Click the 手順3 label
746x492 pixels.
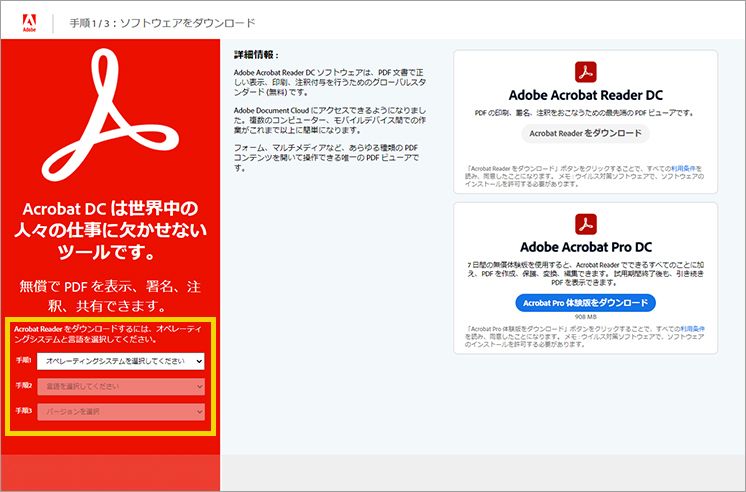point(23,411)
